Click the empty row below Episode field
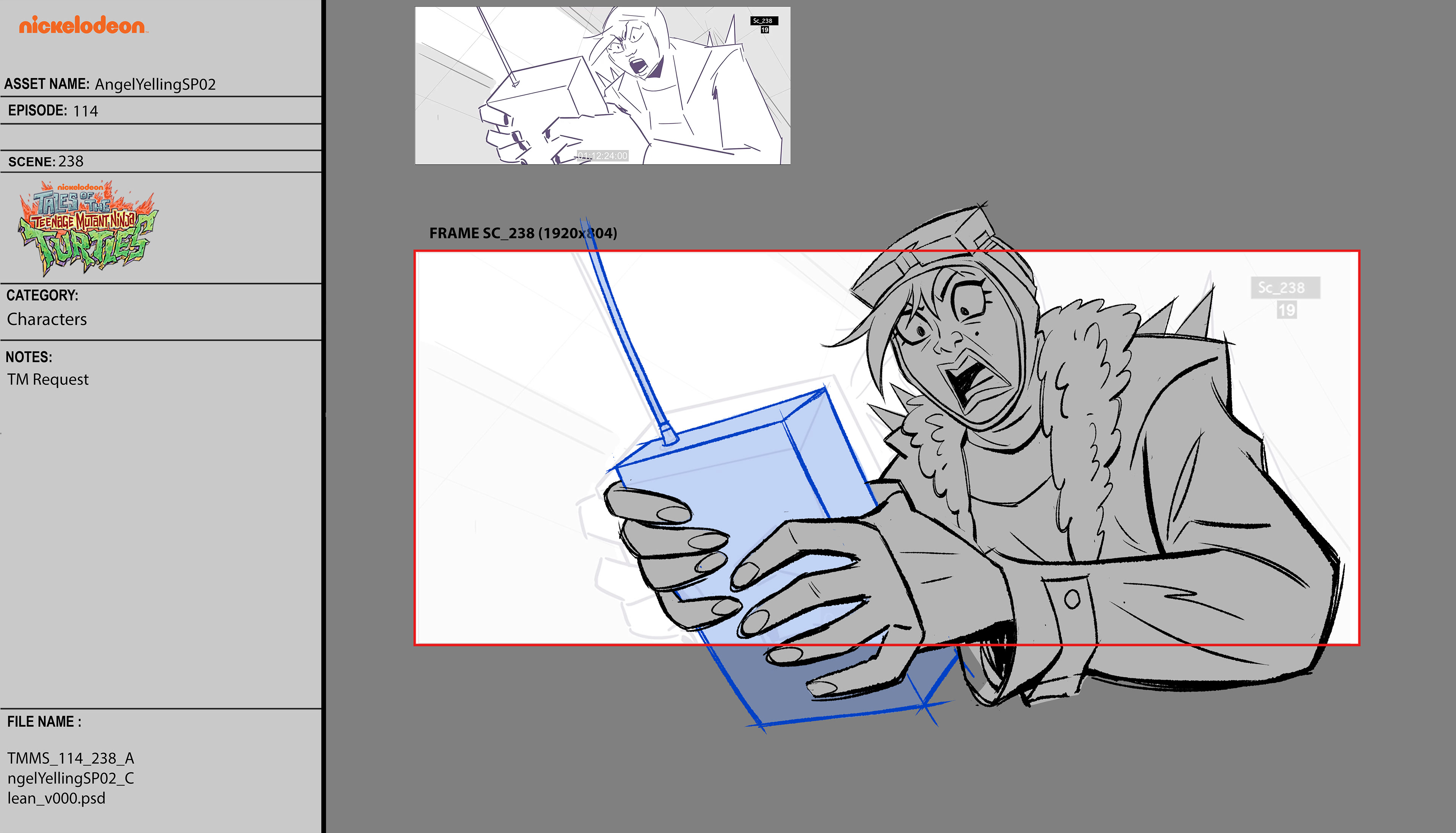The width and height of the screenshot is (1456, 833). coord(160,137)
